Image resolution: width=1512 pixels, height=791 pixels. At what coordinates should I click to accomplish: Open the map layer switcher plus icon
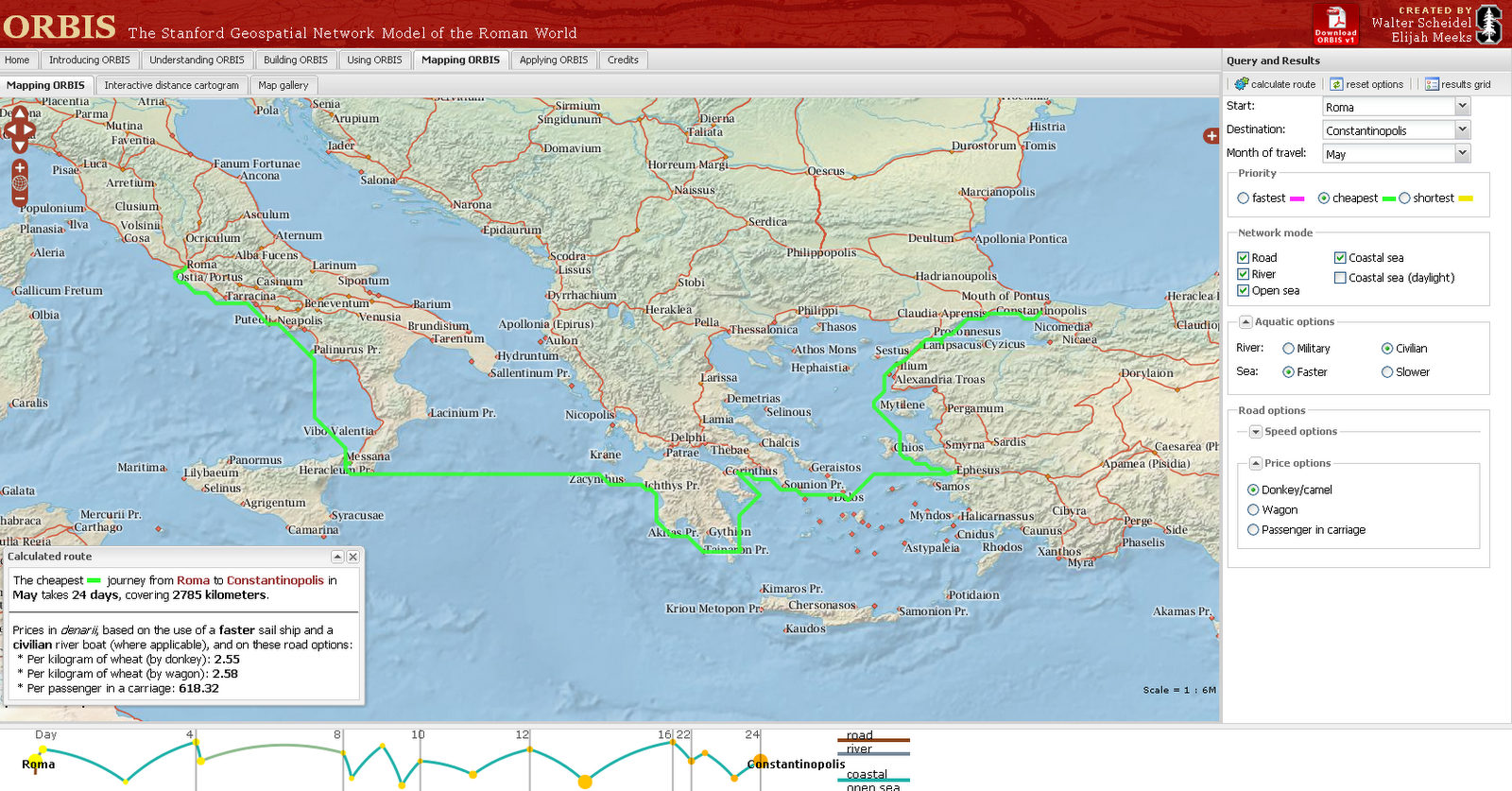pos(1211,136)
